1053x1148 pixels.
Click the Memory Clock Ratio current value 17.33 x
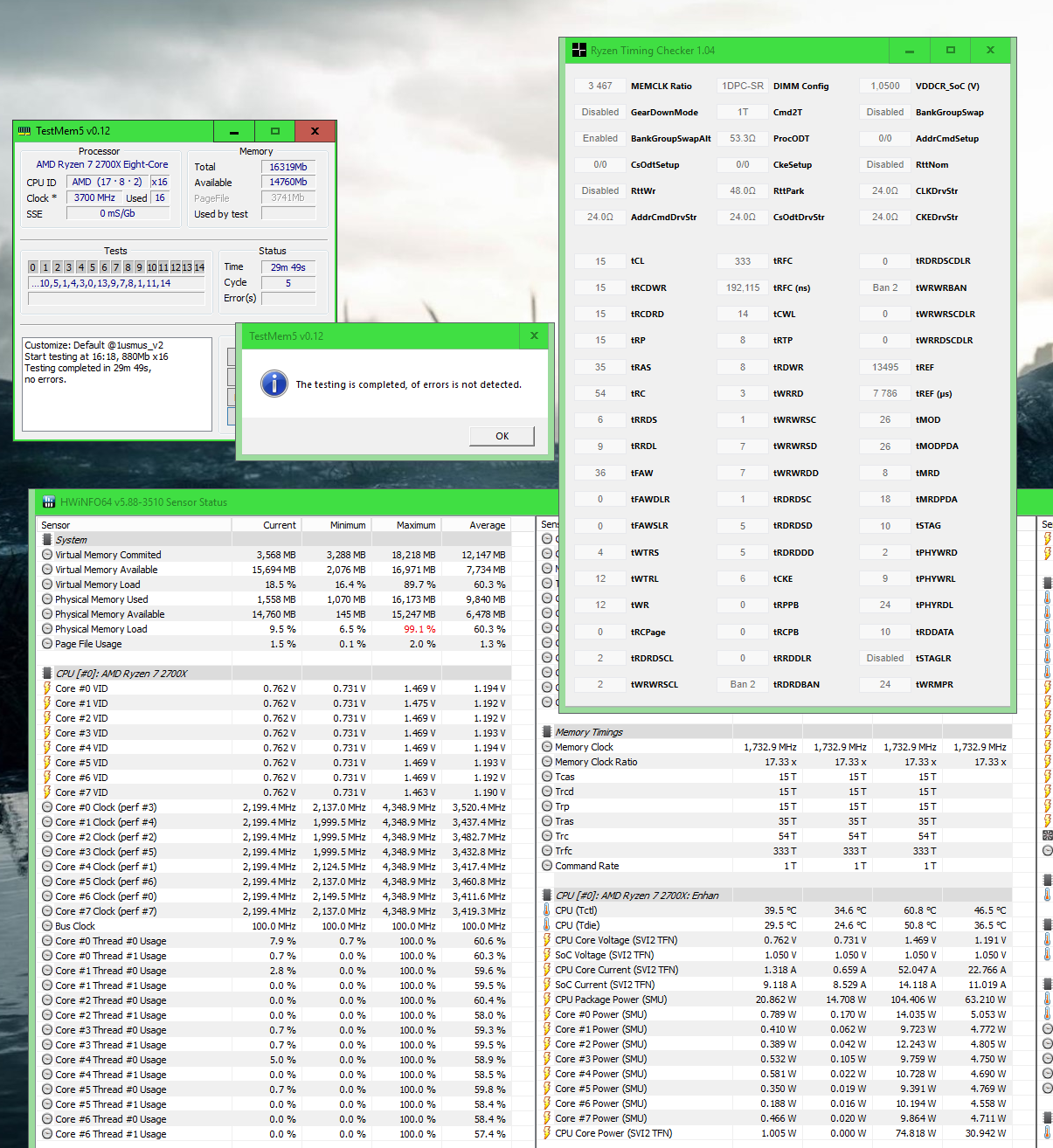(x=779, y=762)
